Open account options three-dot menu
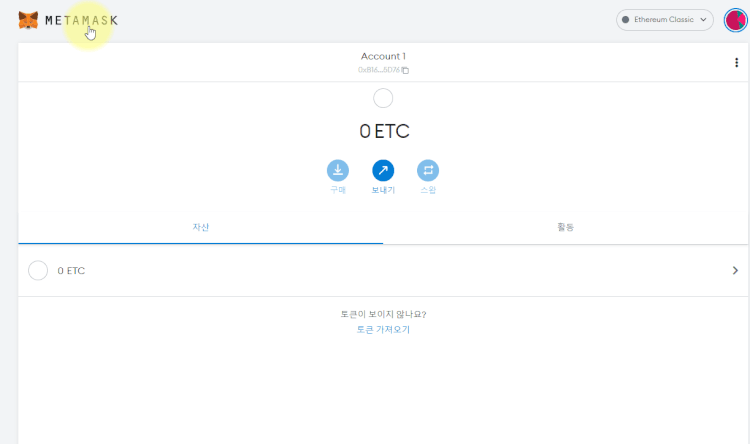Viewport: 750px width, 444px height. 736,63
